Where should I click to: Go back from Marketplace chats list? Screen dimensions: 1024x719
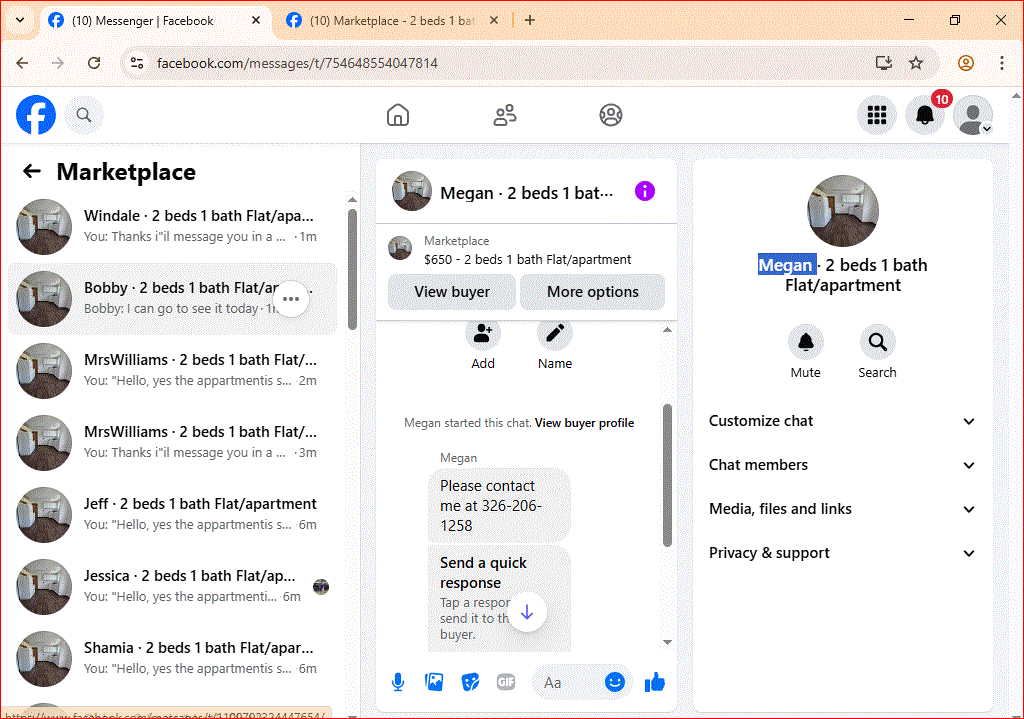tap(31, 171)
